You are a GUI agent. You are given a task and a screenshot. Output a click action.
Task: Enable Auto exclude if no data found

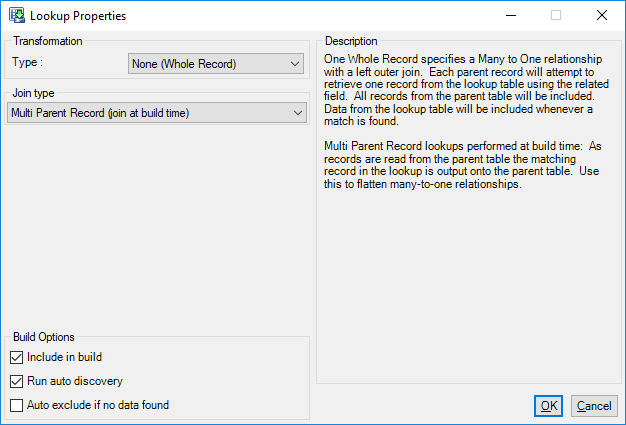pos(16,405)
